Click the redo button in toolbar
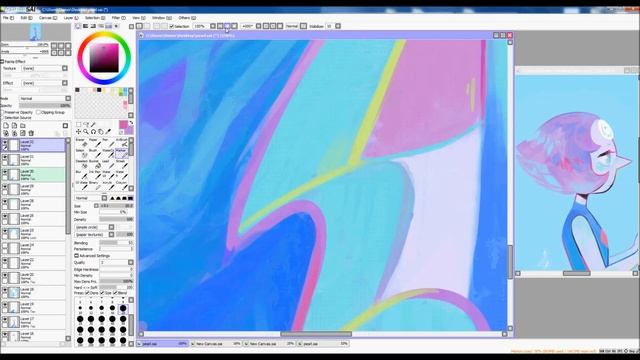This screenshot has height=360, width=640. (x=147, y=26)
